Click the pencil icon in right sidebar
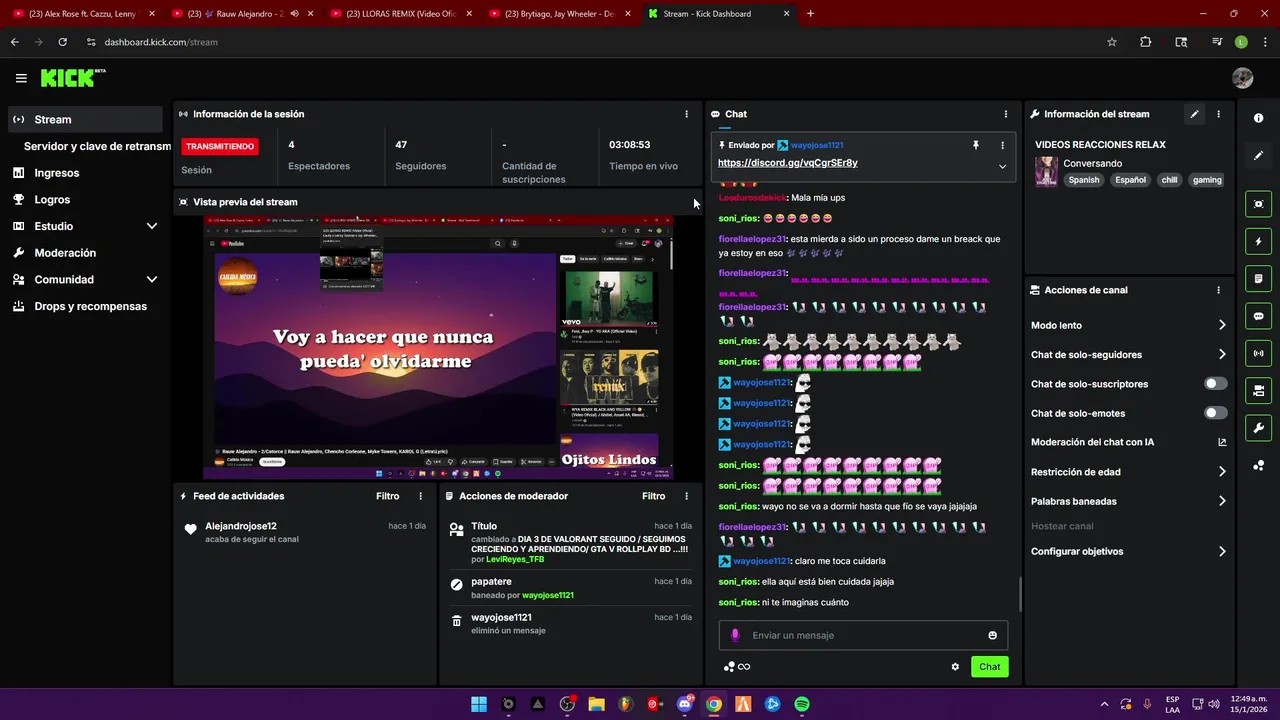The width and height of the screenshot is (1280, 720). pyautogui.click(x=1258, y=155)
